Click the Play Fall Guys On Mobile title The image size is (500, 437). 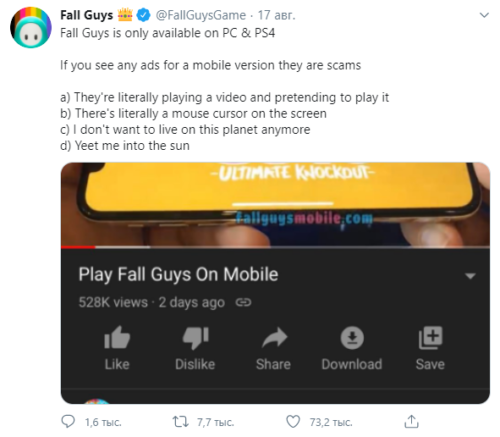(178, 275)
